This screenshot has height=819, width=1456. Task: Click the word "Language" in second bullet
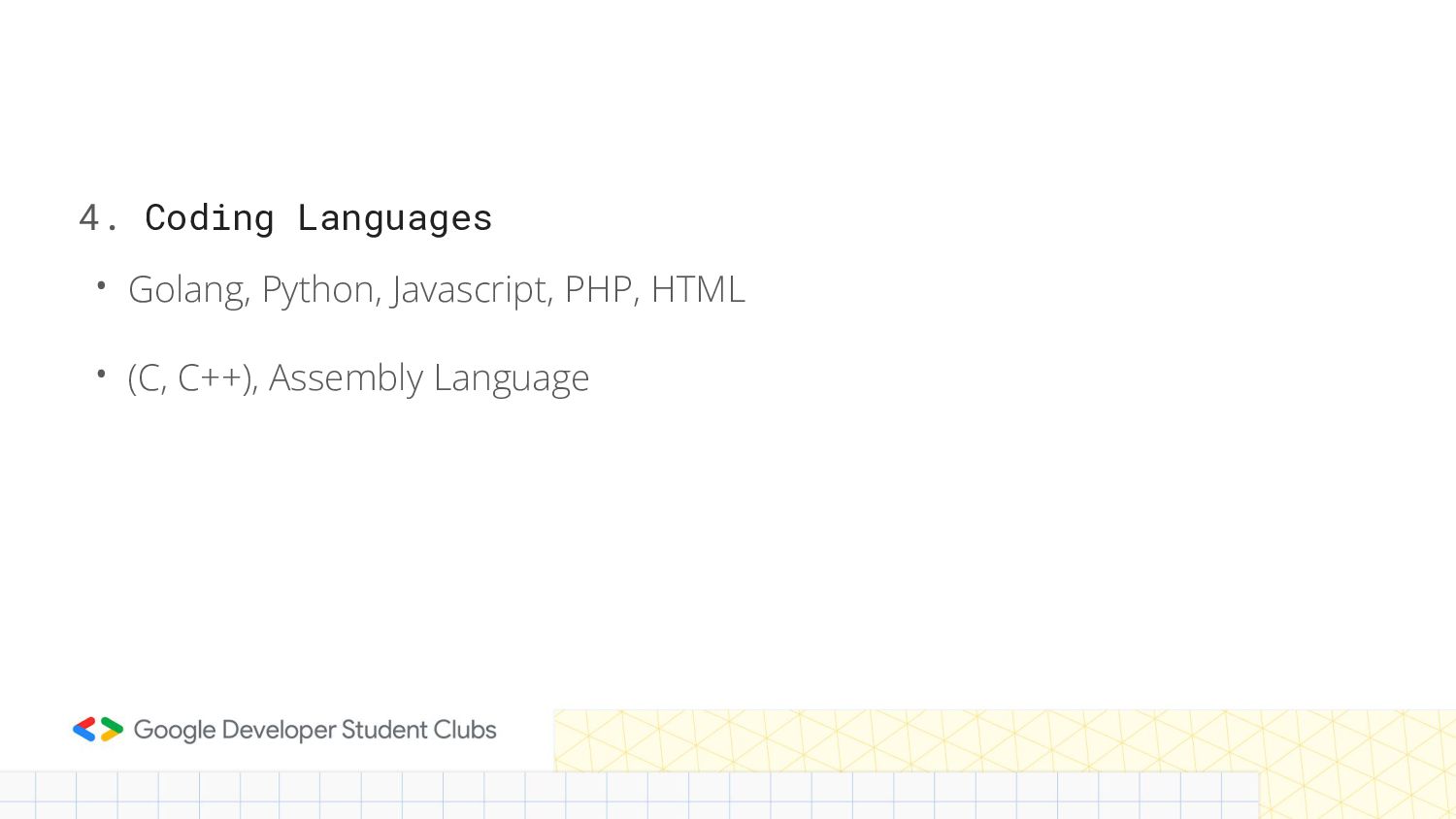[511, 378]
